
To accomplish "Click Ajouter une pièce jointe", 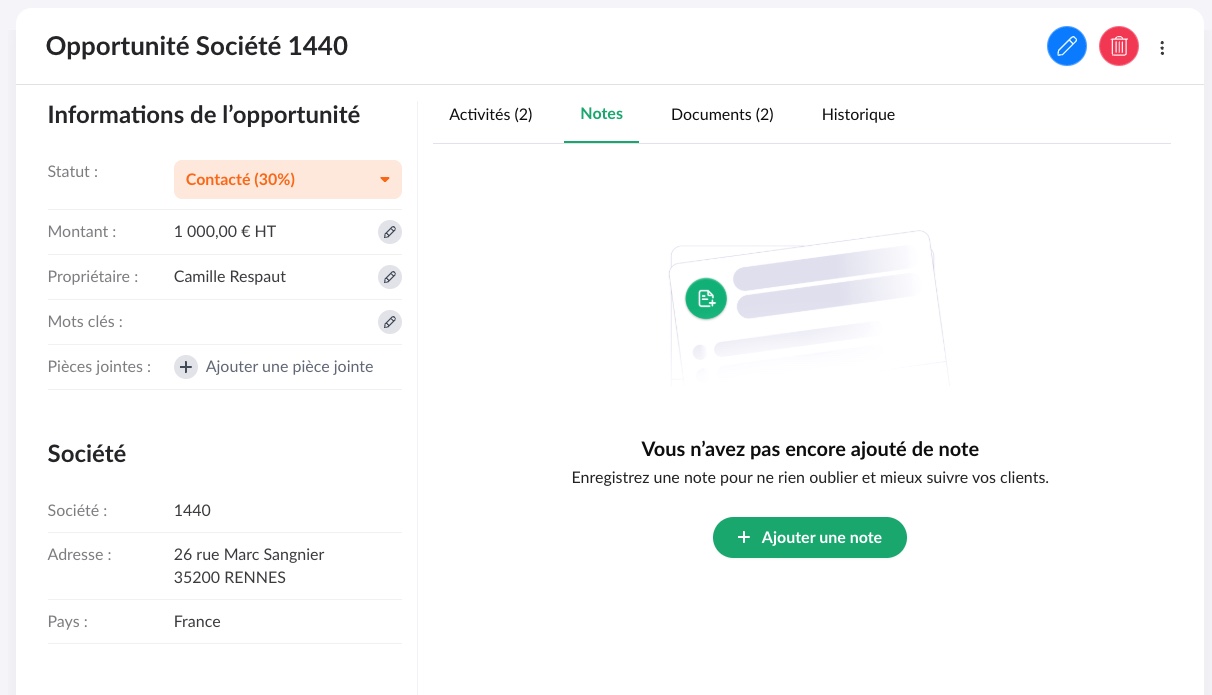I will (289, 367).
